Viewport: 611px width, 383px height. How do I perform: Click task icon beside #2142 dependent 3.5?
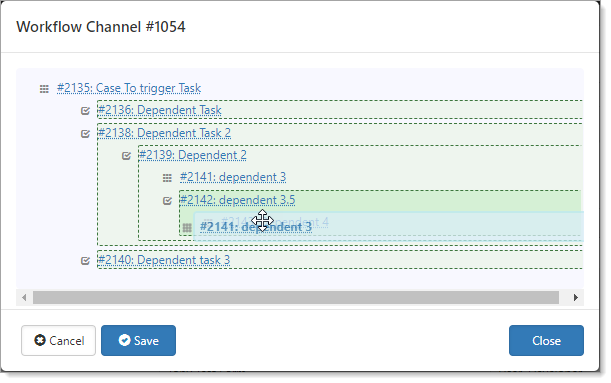167,201
